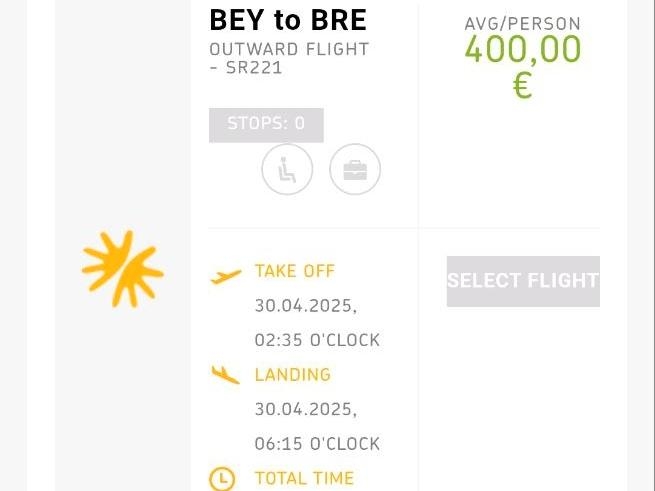Screen dimensions: 655x491
Task: Click the LANDING label
Action: point(293,375)
